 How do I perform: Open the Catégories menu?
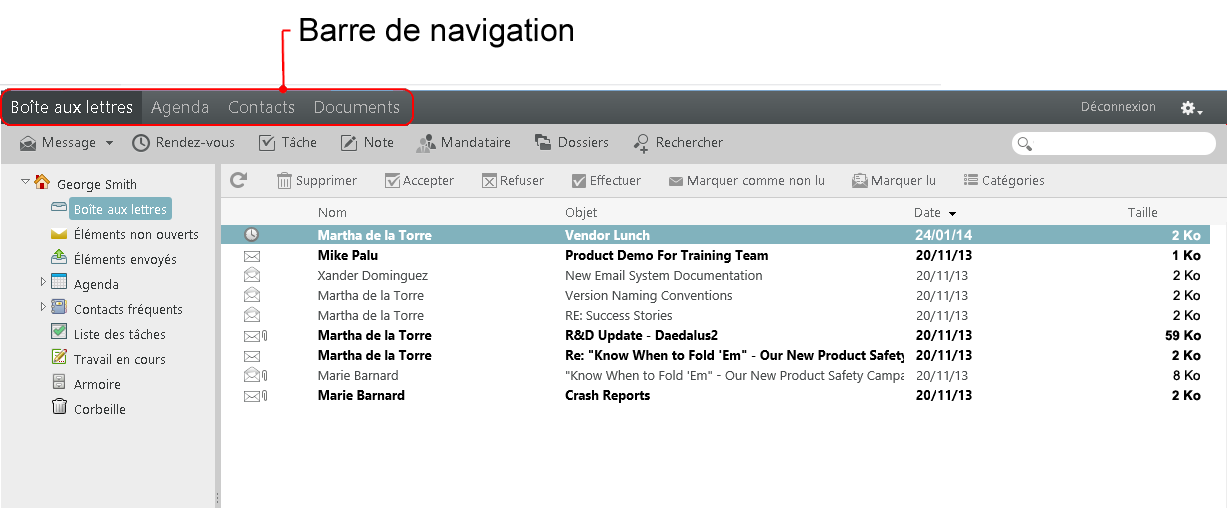(1004, 181)
